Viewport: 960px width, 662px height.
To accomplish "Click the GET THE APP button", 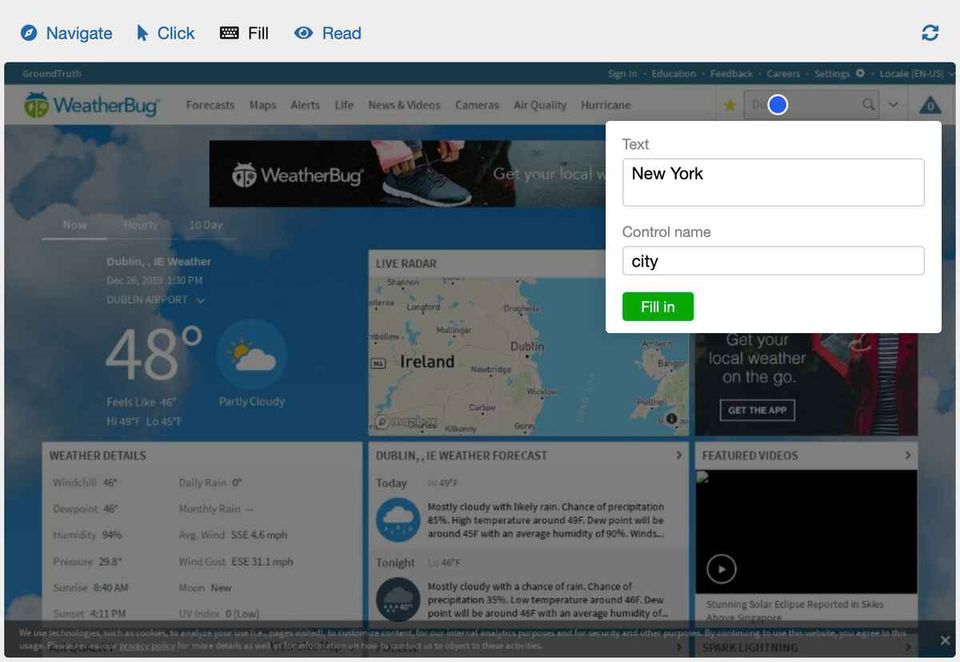I will 757,410.
